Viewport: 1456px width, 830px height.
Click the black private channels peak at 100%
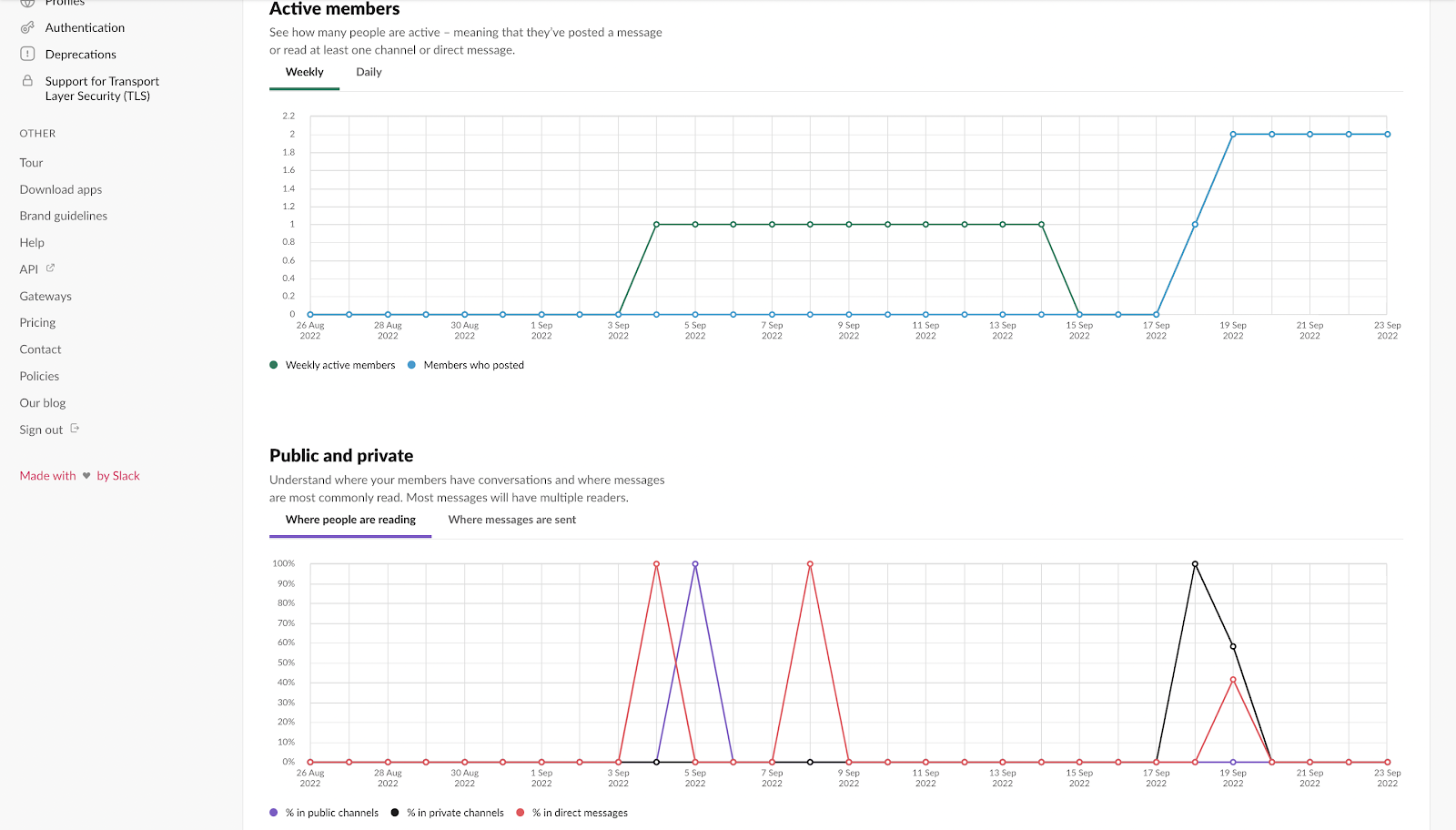(x=1195, y=564)
